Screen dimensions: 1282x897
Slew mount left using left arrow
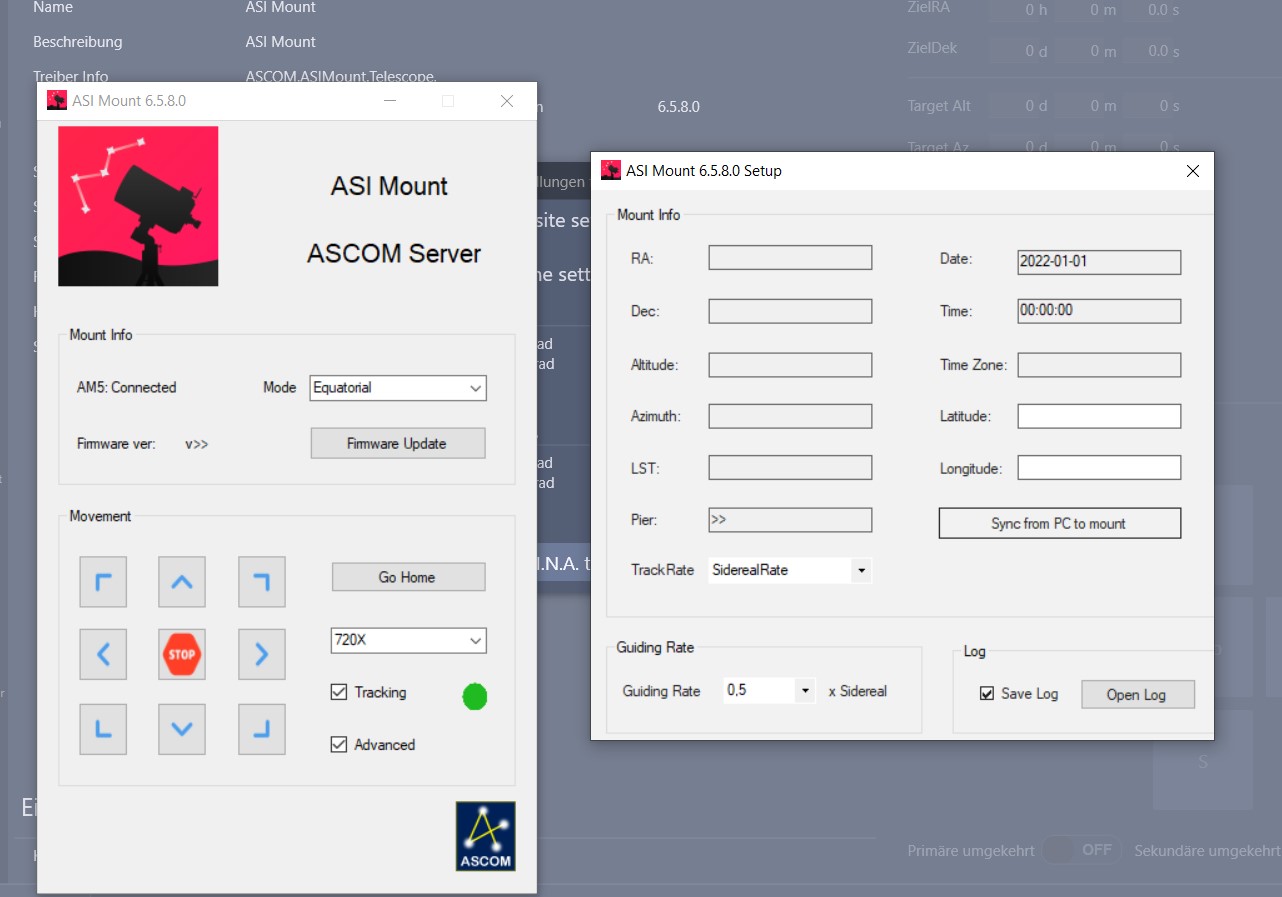coord(103,655)
